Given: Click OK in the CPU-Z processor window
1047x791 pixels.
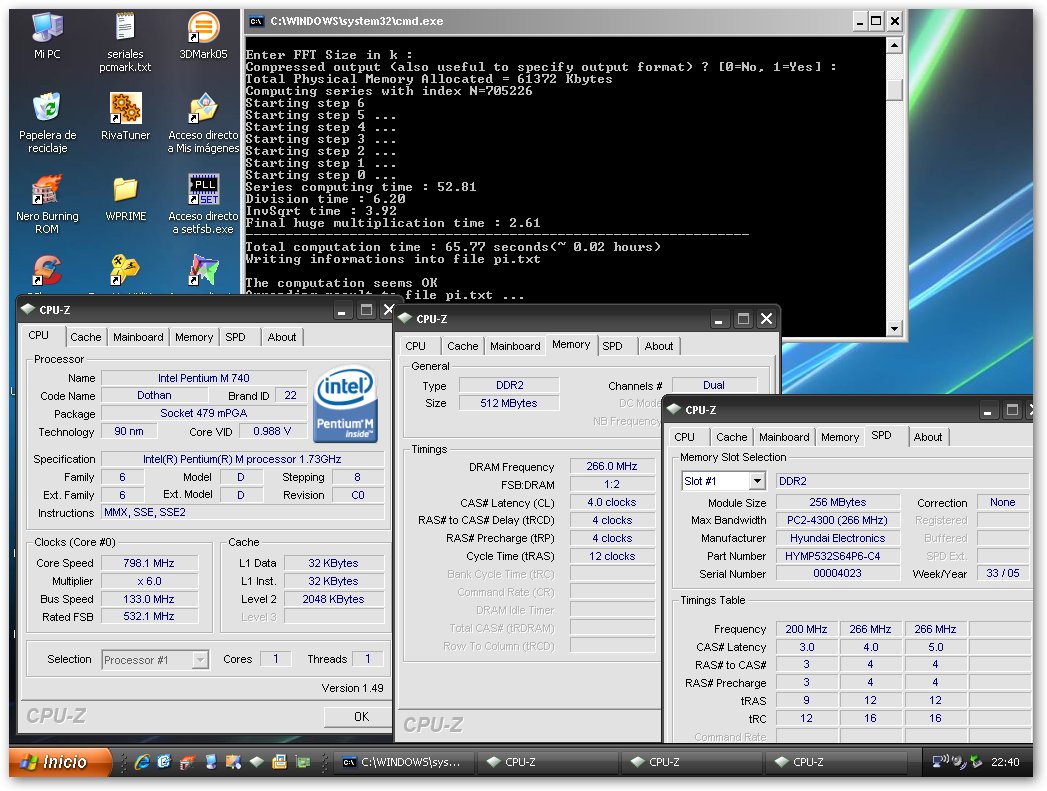Looking at the screenshot, I should [359, 716].
